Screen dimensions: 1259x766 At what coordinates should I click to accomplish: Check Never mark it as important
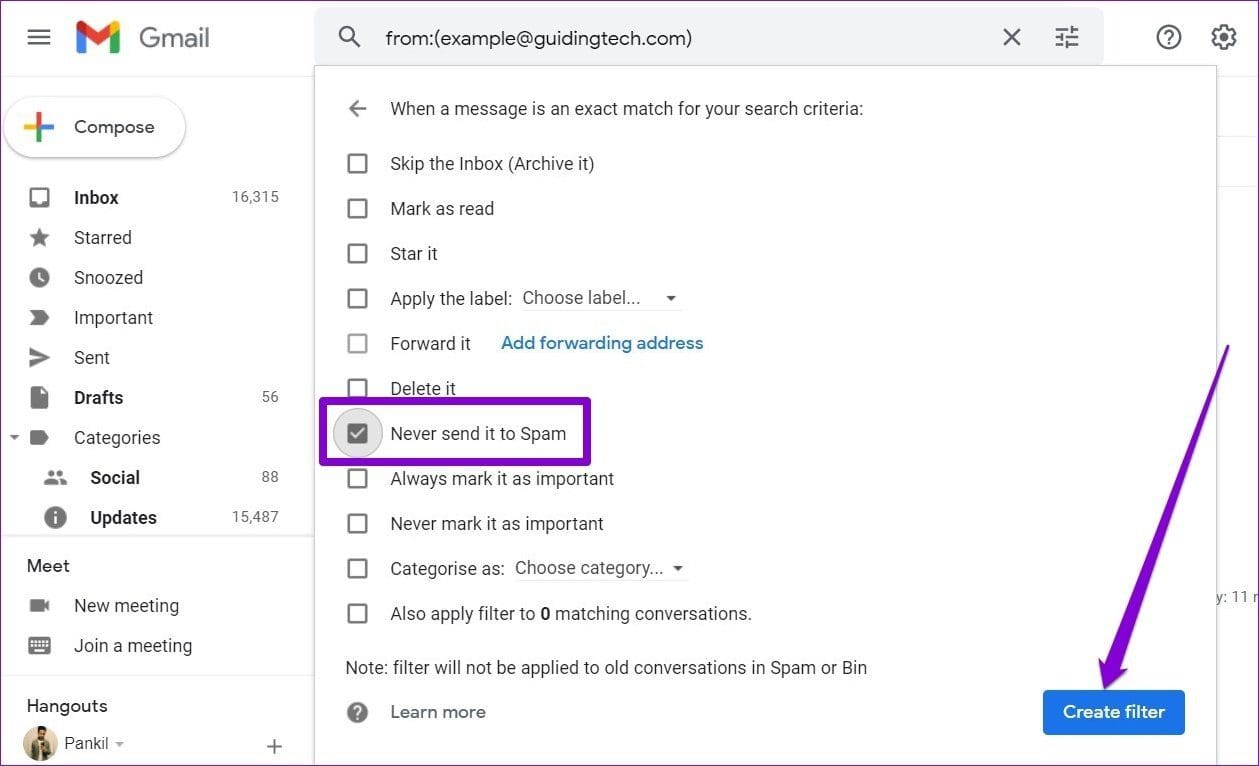pos(357,523)
